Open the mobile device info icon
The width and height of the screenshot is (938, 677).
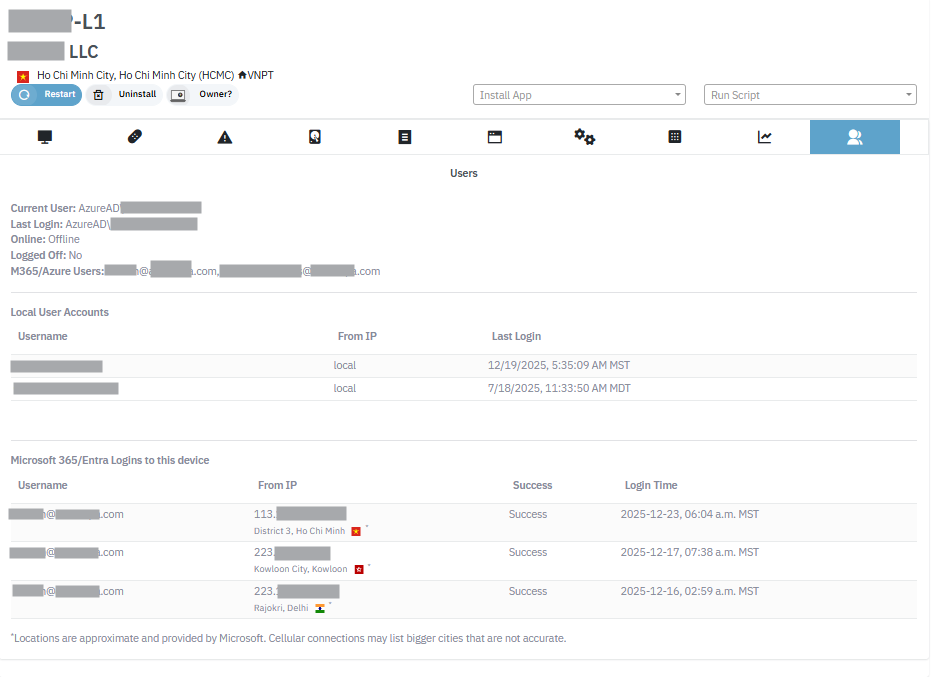click(x=315, y=137)
